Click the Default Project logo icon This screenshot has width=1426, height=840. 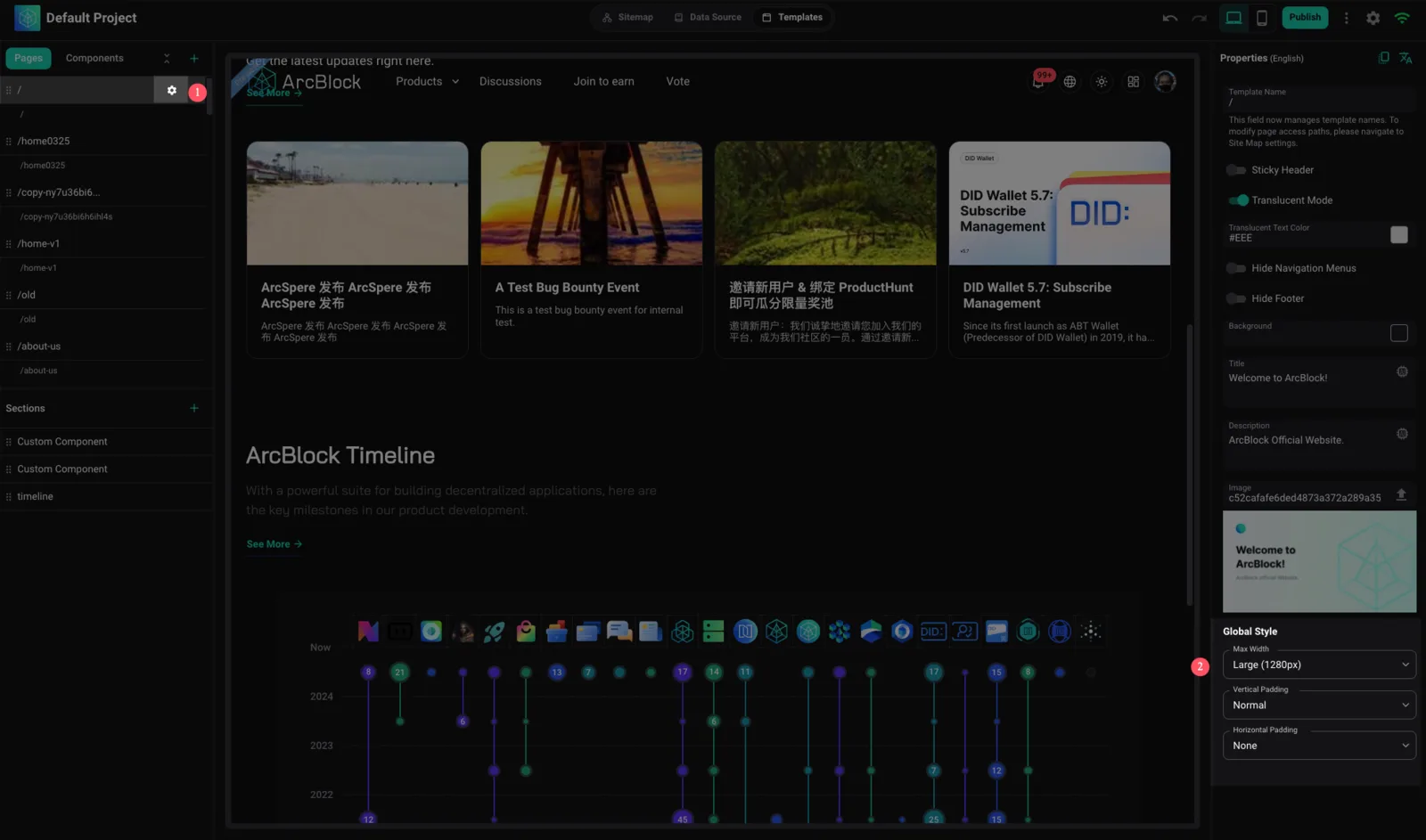(28, 18)
